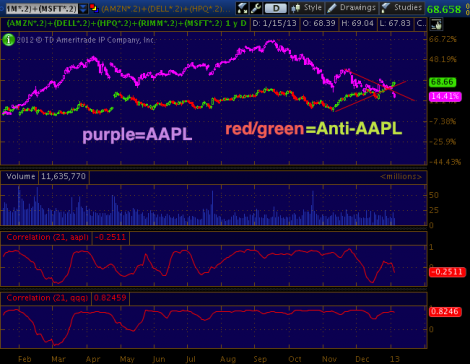Click the symbol entry field ending in (MSFT*.2)
Screen dimensions: 470x364
tap(42, 8)
